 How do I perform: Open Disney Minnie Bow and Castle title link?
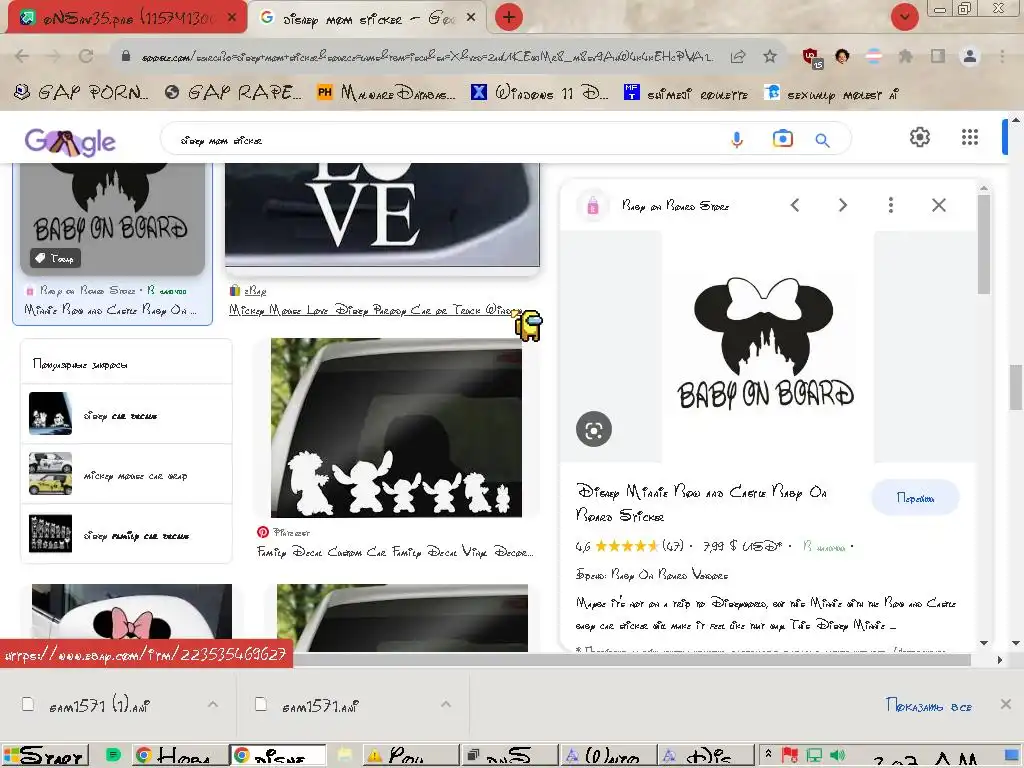701,504
